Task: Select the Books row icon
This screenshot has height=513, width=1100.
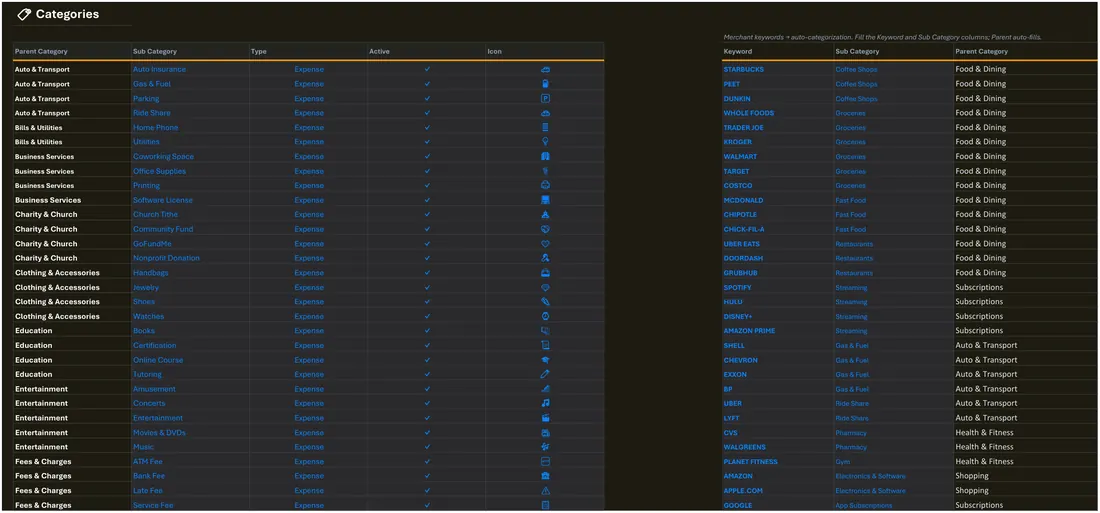Action: 545,331
